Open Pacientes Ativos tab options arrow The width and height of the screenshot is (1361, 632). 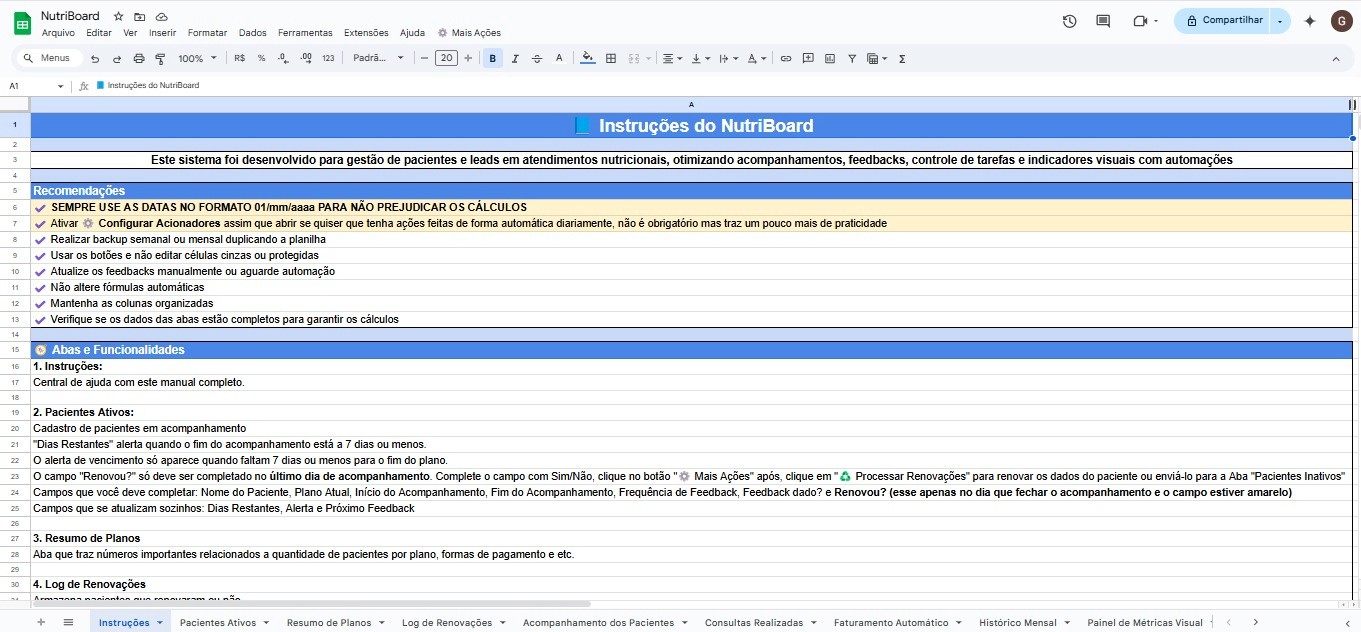(x=266, y=623)
